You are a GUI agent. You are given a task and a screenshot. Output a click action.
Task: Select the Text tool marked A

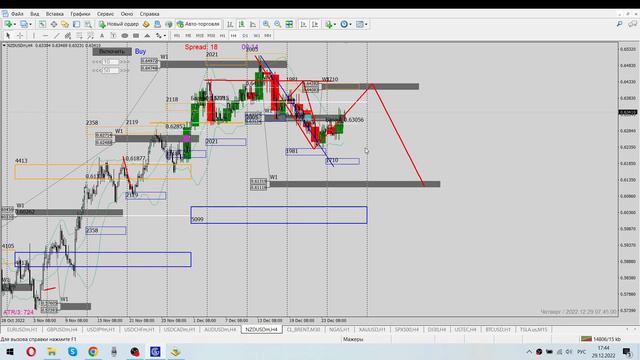pyautogui.click(x=102, y=36)
